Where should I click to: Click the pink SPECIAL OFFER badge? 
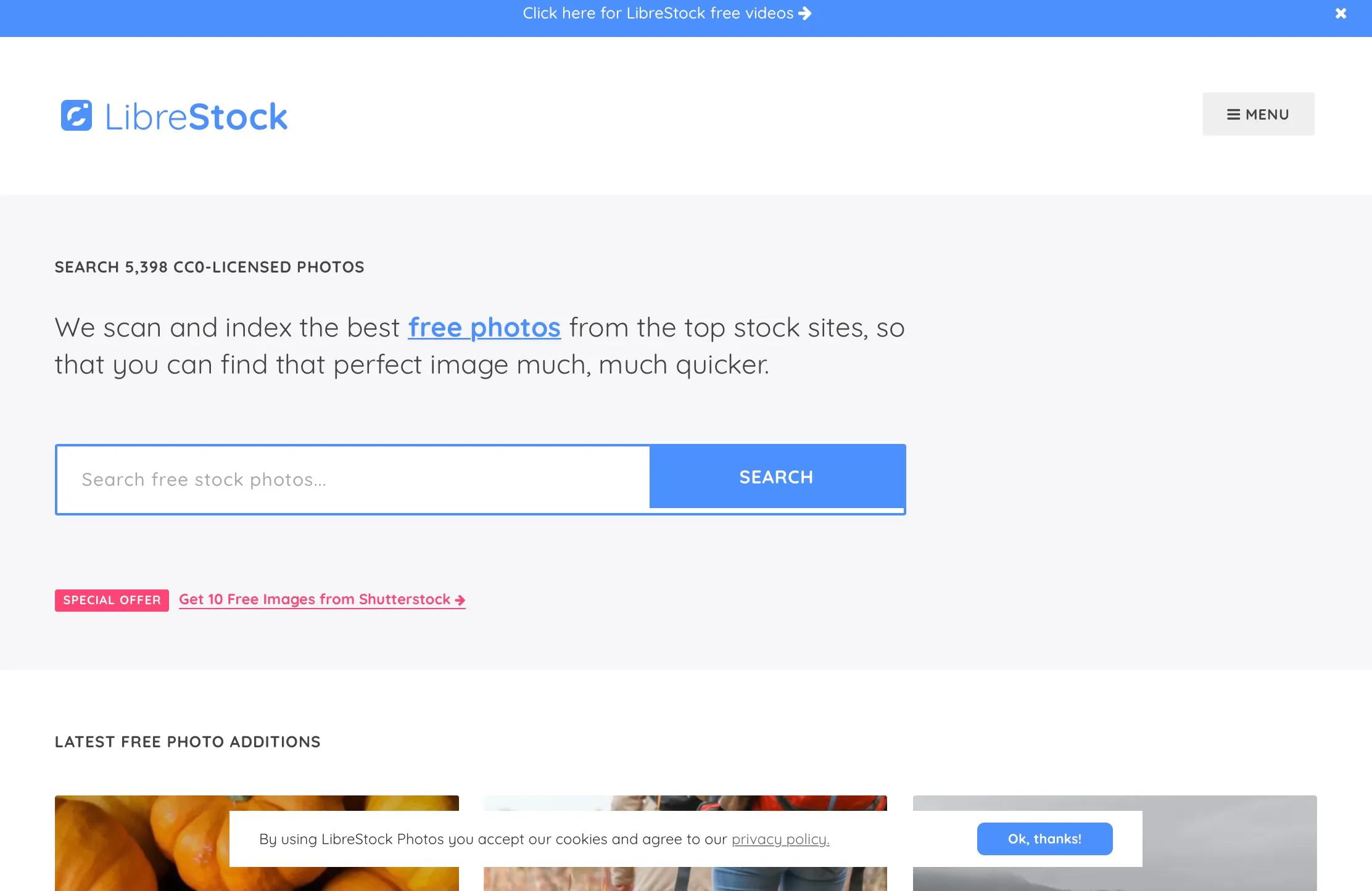[112, 600]
